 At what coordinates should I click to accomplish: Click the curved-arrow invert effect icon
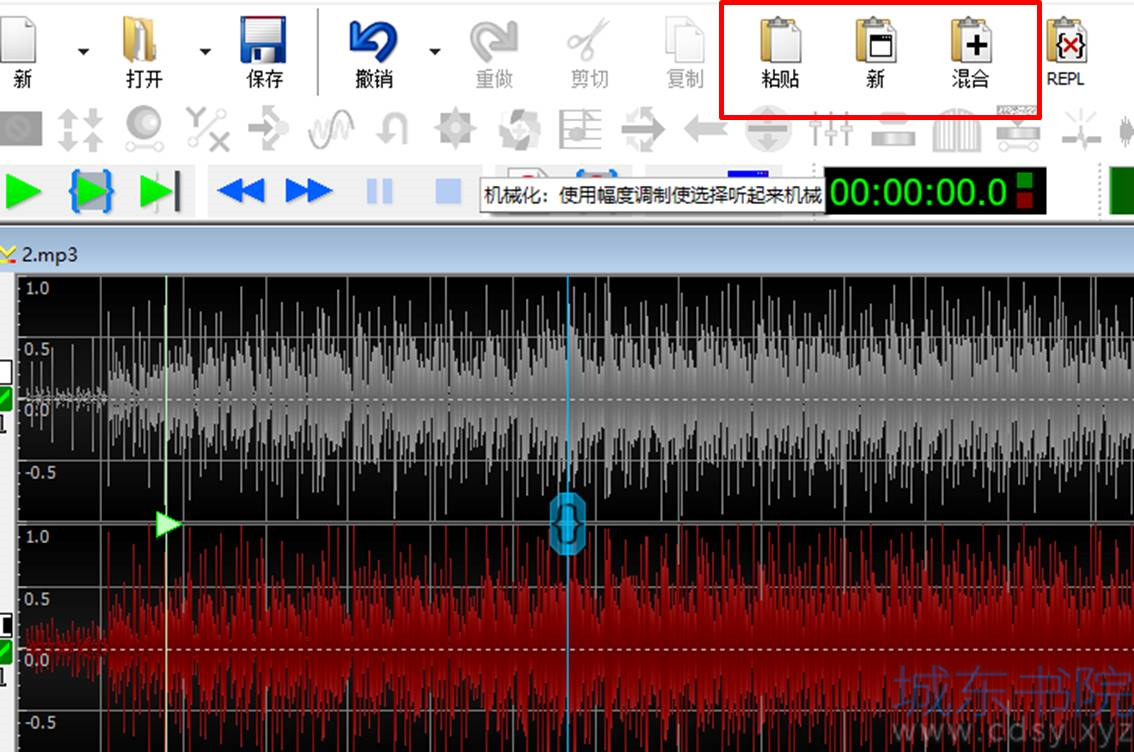[393, 129]
